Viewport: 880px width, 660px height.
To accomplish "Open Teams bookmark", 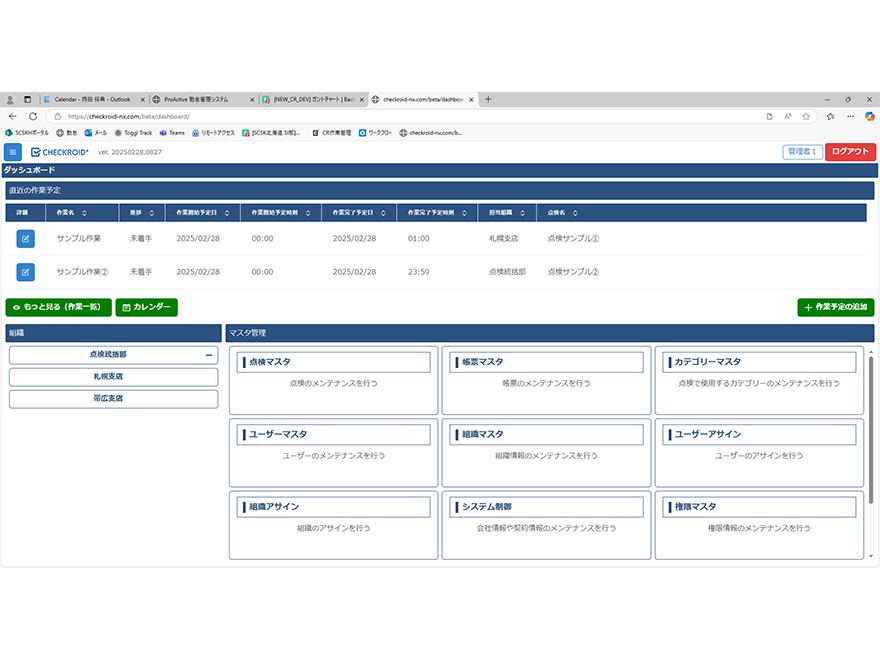I will click(x=172, y=133).
